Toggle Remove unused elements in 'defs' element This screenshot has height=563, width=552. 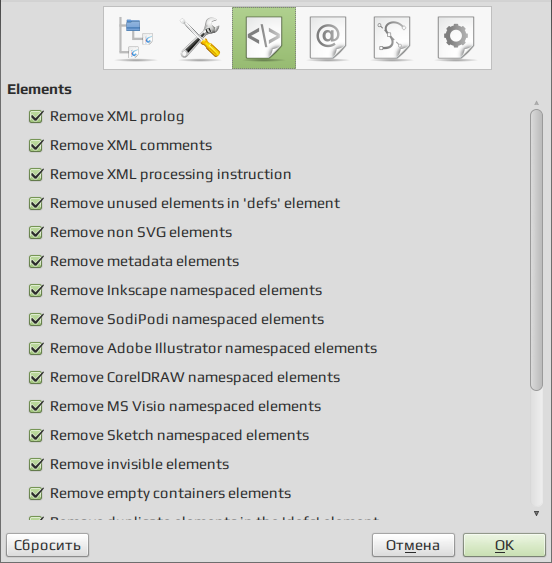[36, 204]
